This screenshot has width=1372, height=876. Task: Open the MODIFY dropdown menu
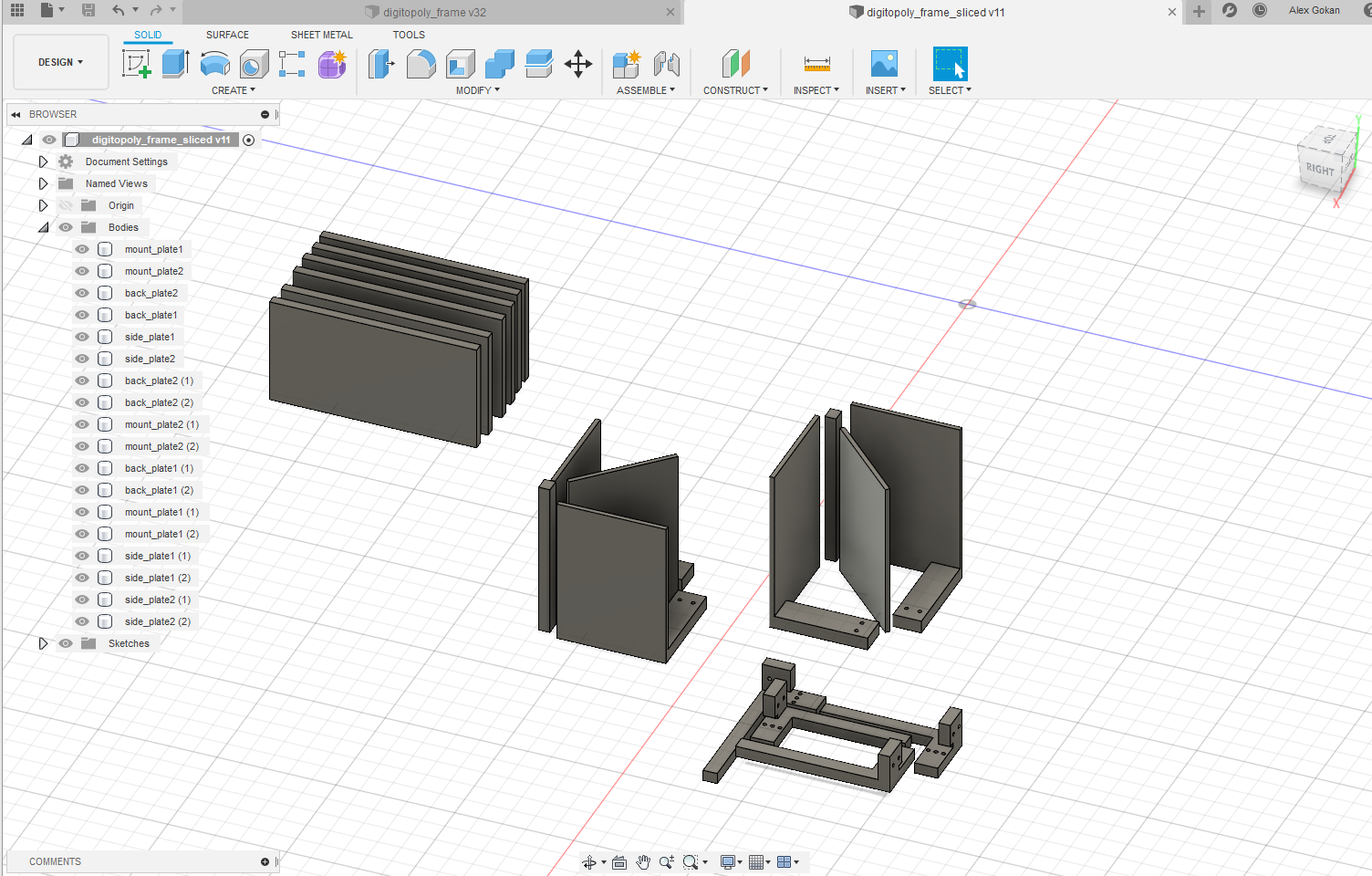click(478, 90)
